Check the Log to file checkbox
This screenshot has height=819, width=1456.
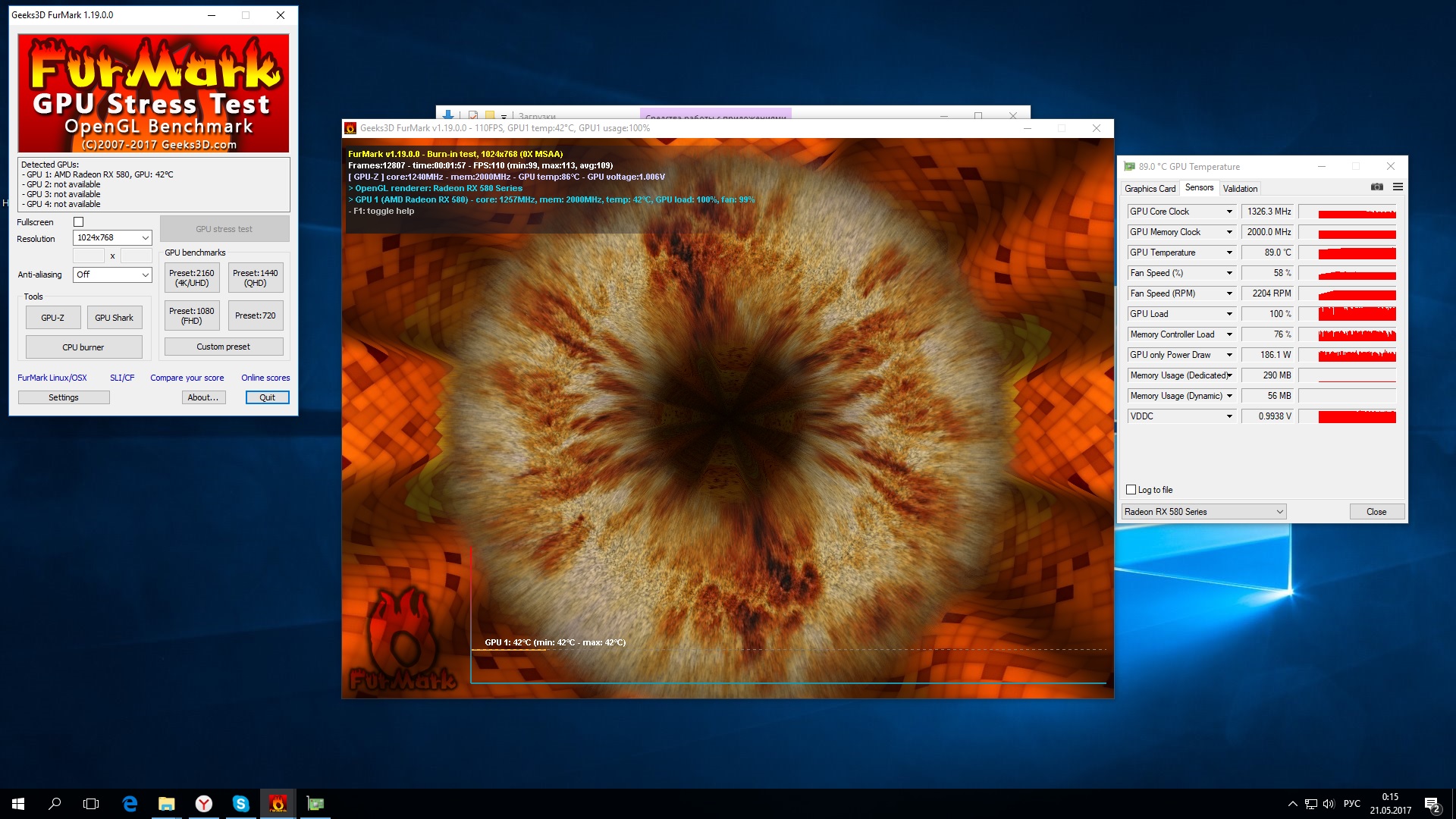point(1131,490)
